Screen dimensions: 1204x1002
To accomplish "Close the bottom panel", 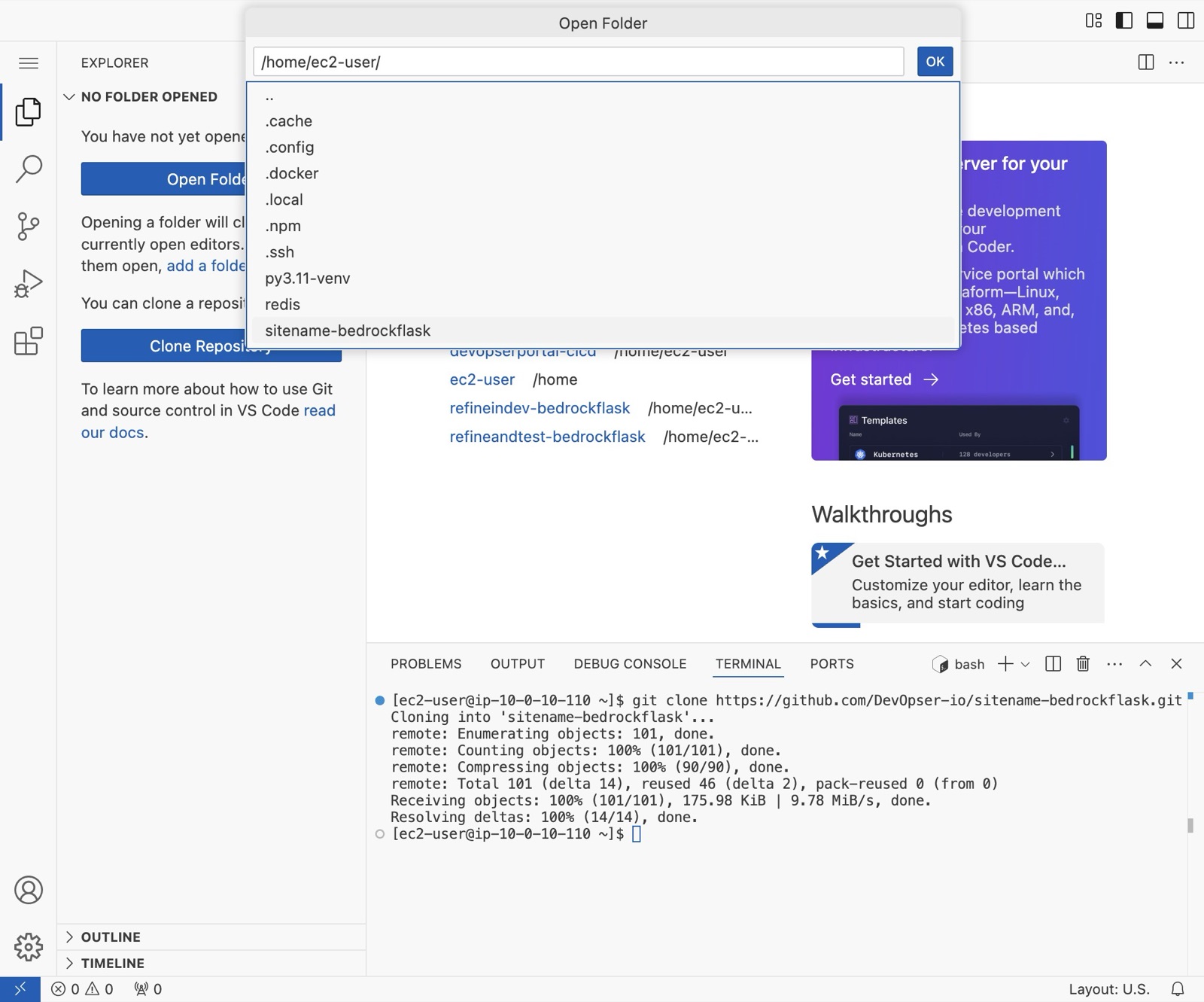I will click(1176, 663).
